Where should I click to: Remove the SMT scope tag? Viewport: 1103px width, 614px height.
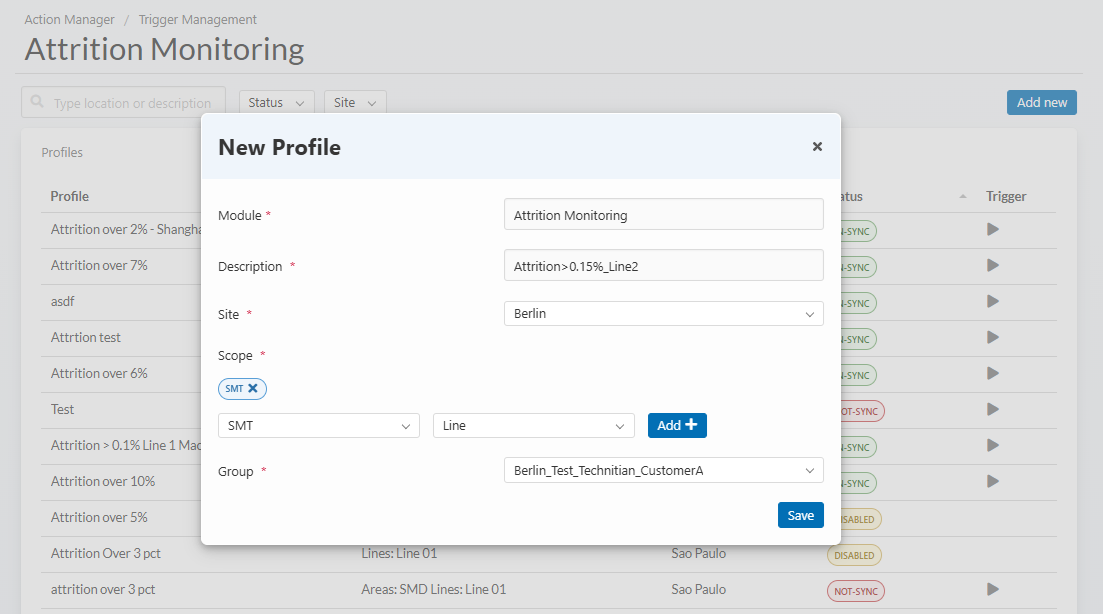point(253,388)
